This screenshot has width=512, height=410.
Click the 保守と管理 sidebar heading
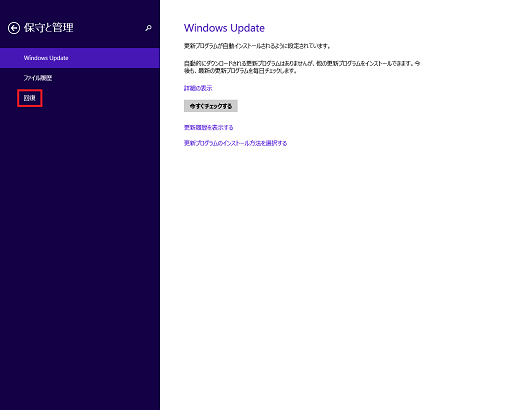click(49, 28)
